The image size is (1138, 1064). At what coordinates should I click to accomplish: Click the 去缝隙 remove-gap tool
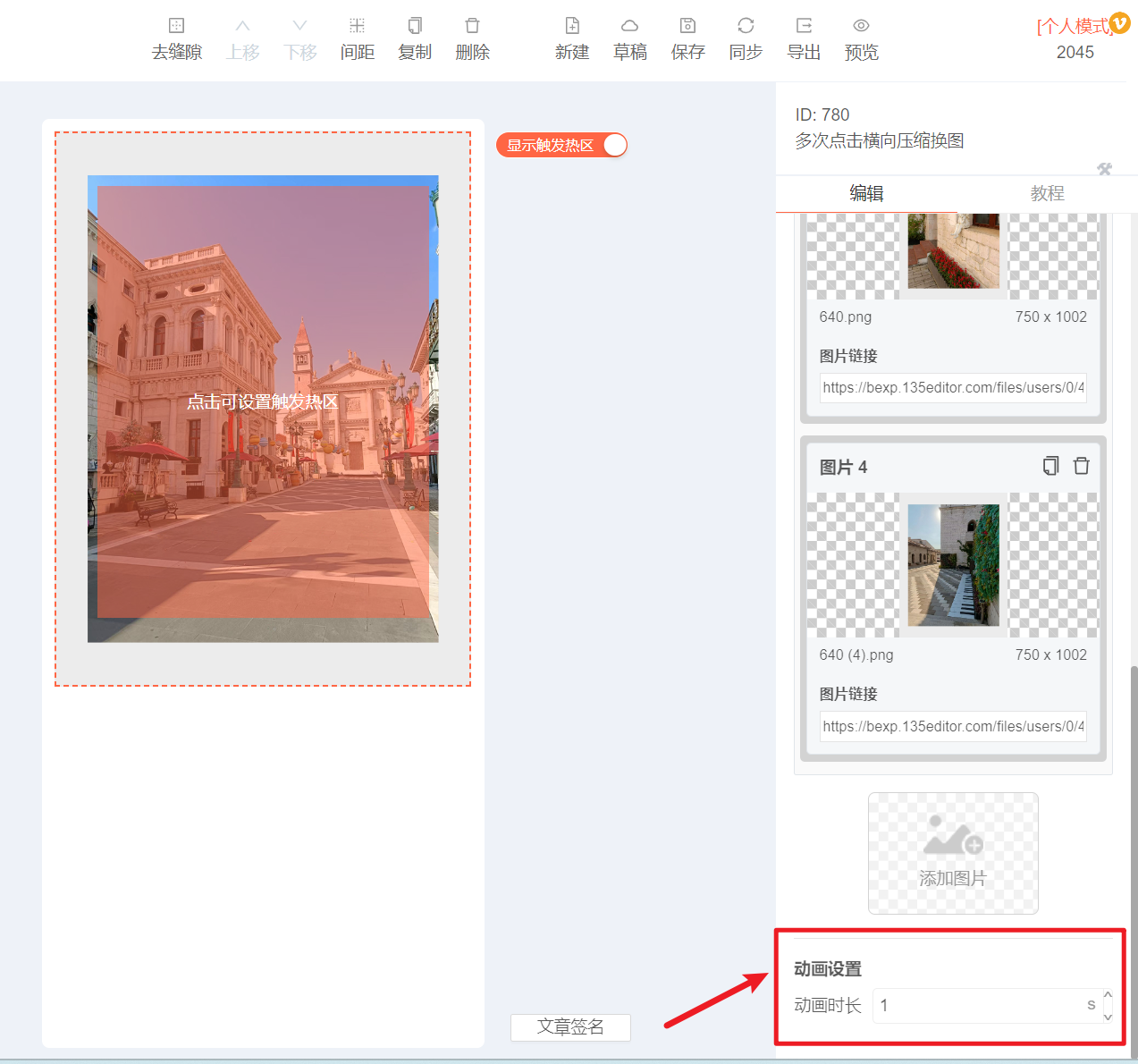(x=177, y=39)
